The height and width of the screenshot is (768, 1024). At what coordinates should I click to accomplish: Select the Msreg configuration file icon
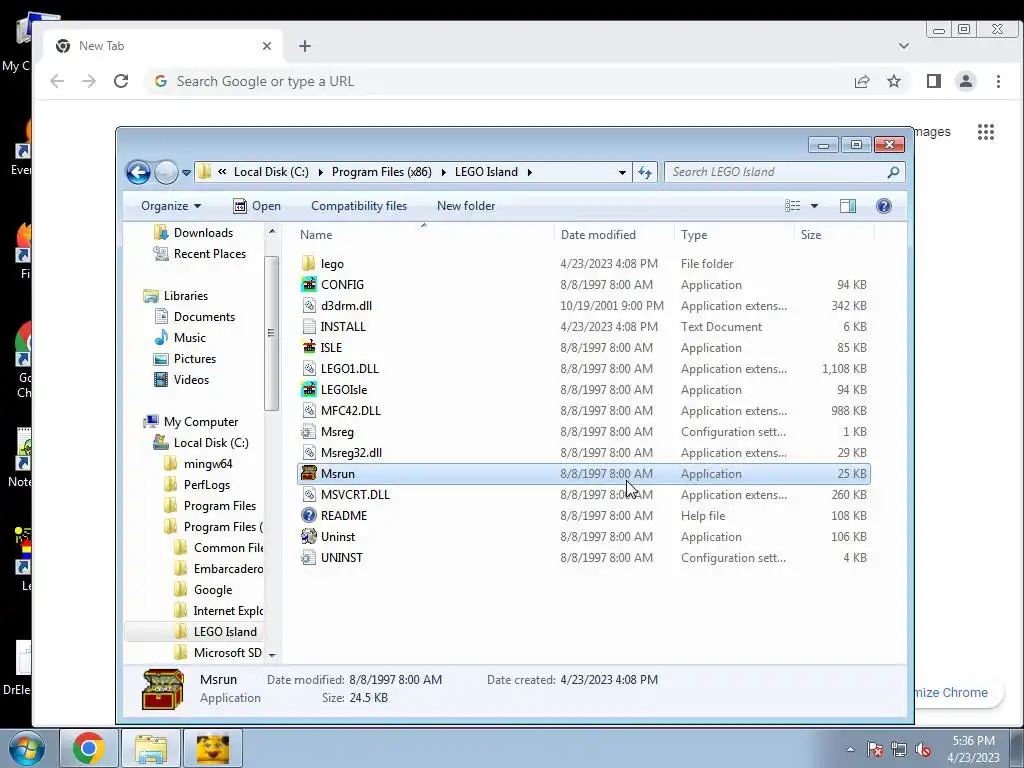click(309, 432)
